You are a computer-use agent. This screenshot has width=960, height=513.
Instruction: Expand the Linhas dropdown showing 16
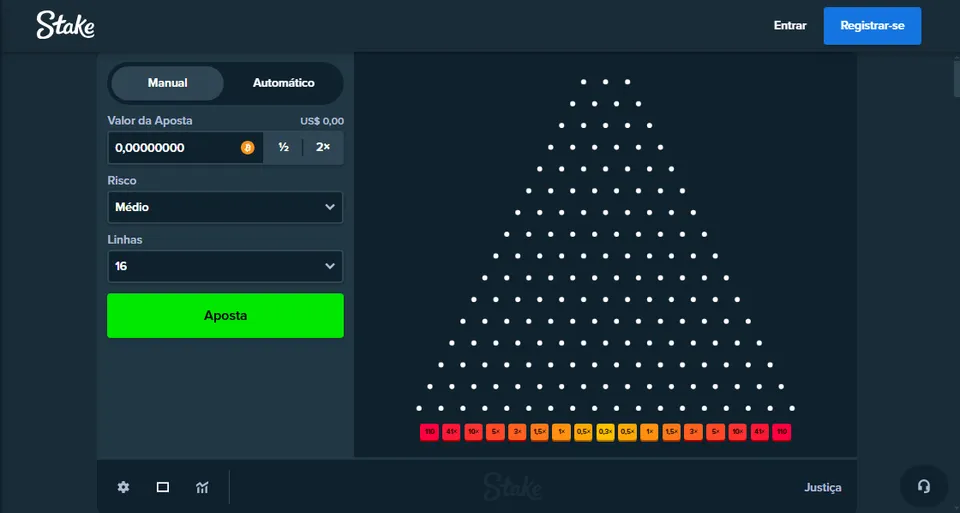click(x=225, y=266)
